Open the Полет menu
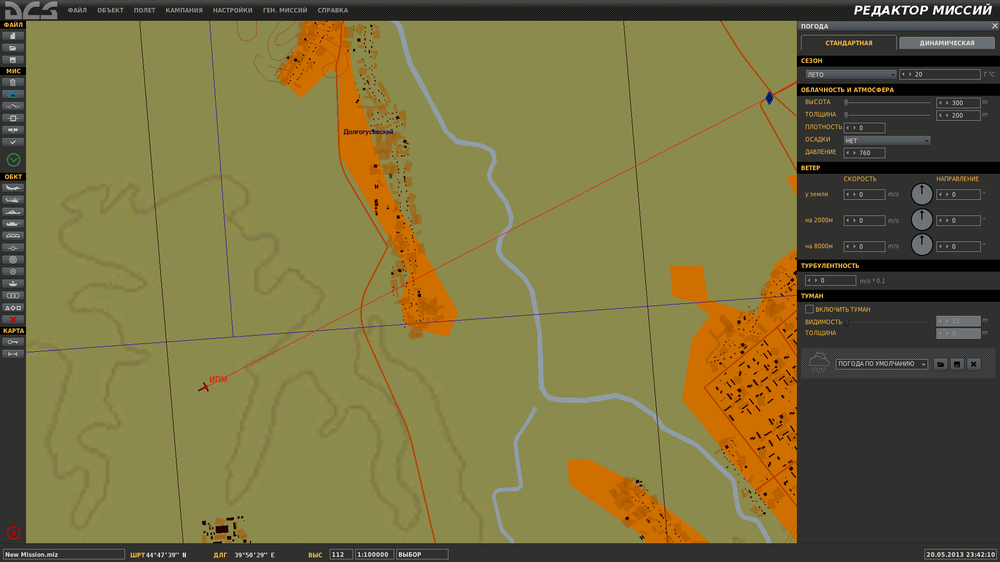The height and width of the screenshot is (562, 1000). 145,10
